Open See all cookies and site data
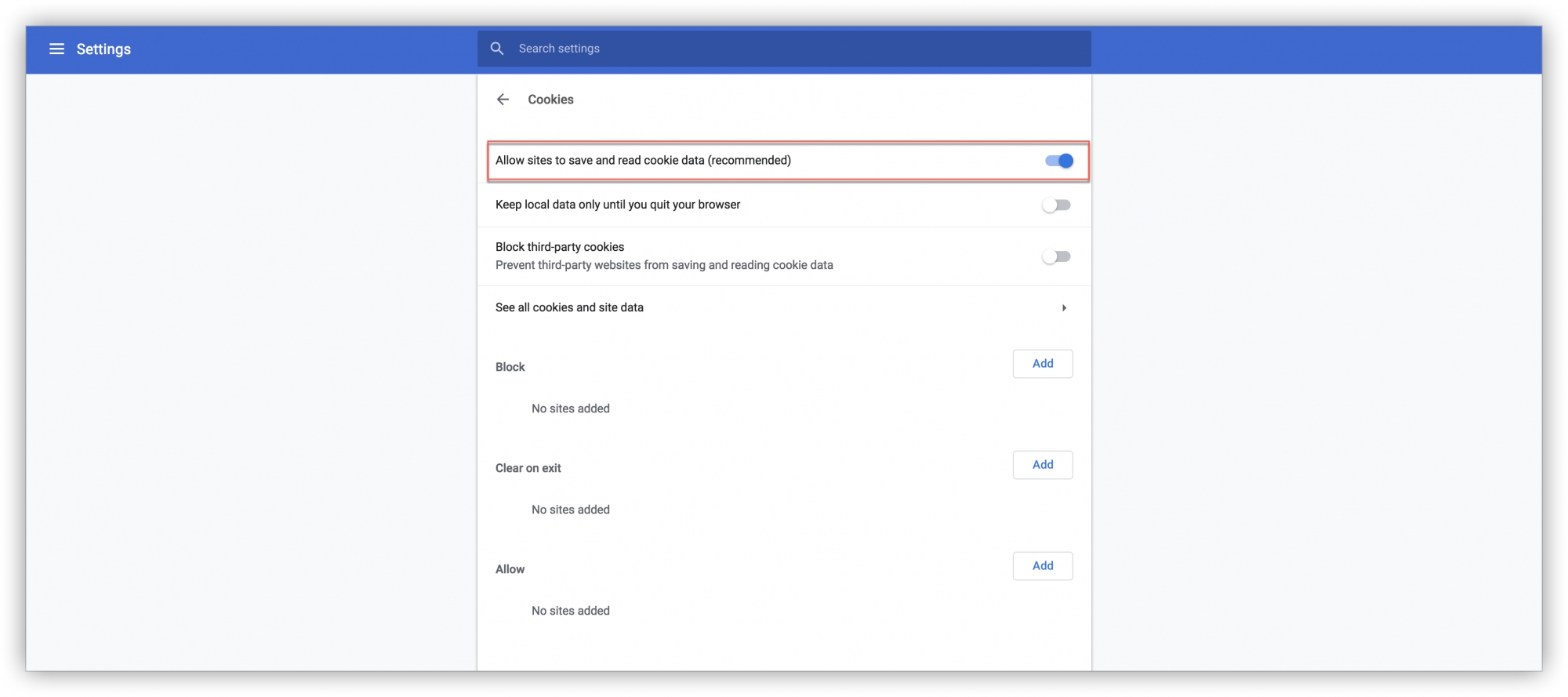The height and width of the screenshot is (697, 1568). click(569, 308)
